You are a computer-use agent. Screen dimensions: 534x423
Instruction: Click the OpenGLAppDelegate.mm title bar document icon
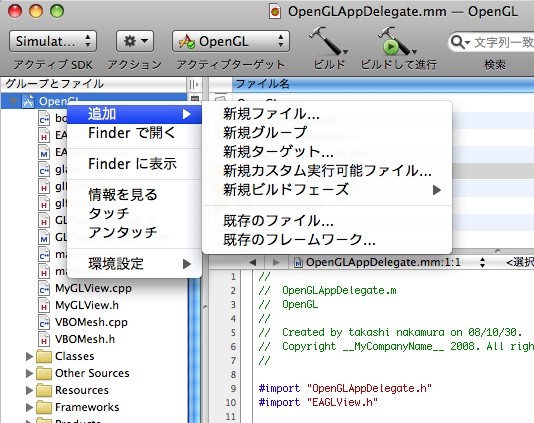pos(275,12)
